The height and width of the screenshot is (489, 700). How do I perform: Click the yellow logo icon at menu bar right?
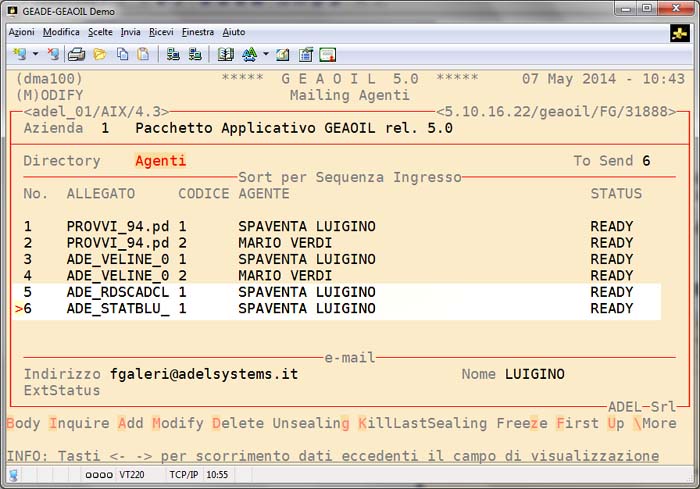[680, 33]
